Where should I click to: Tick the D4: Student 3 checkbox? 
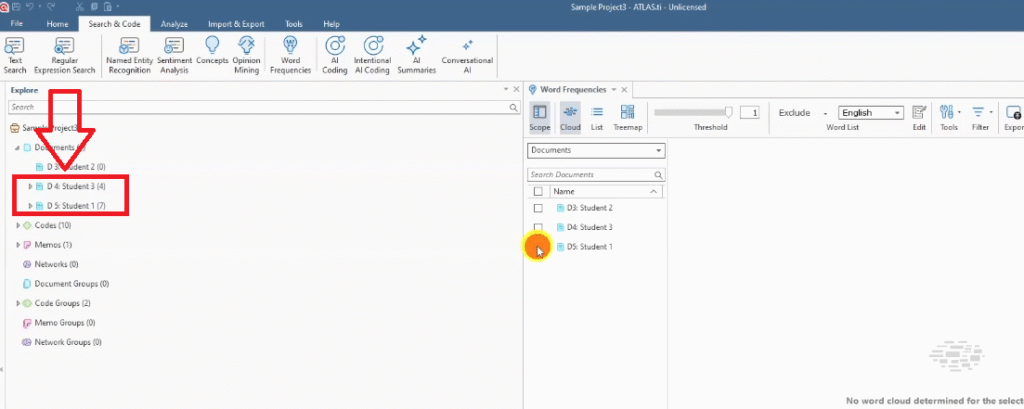pyautogui.click(x=538, y=227)
